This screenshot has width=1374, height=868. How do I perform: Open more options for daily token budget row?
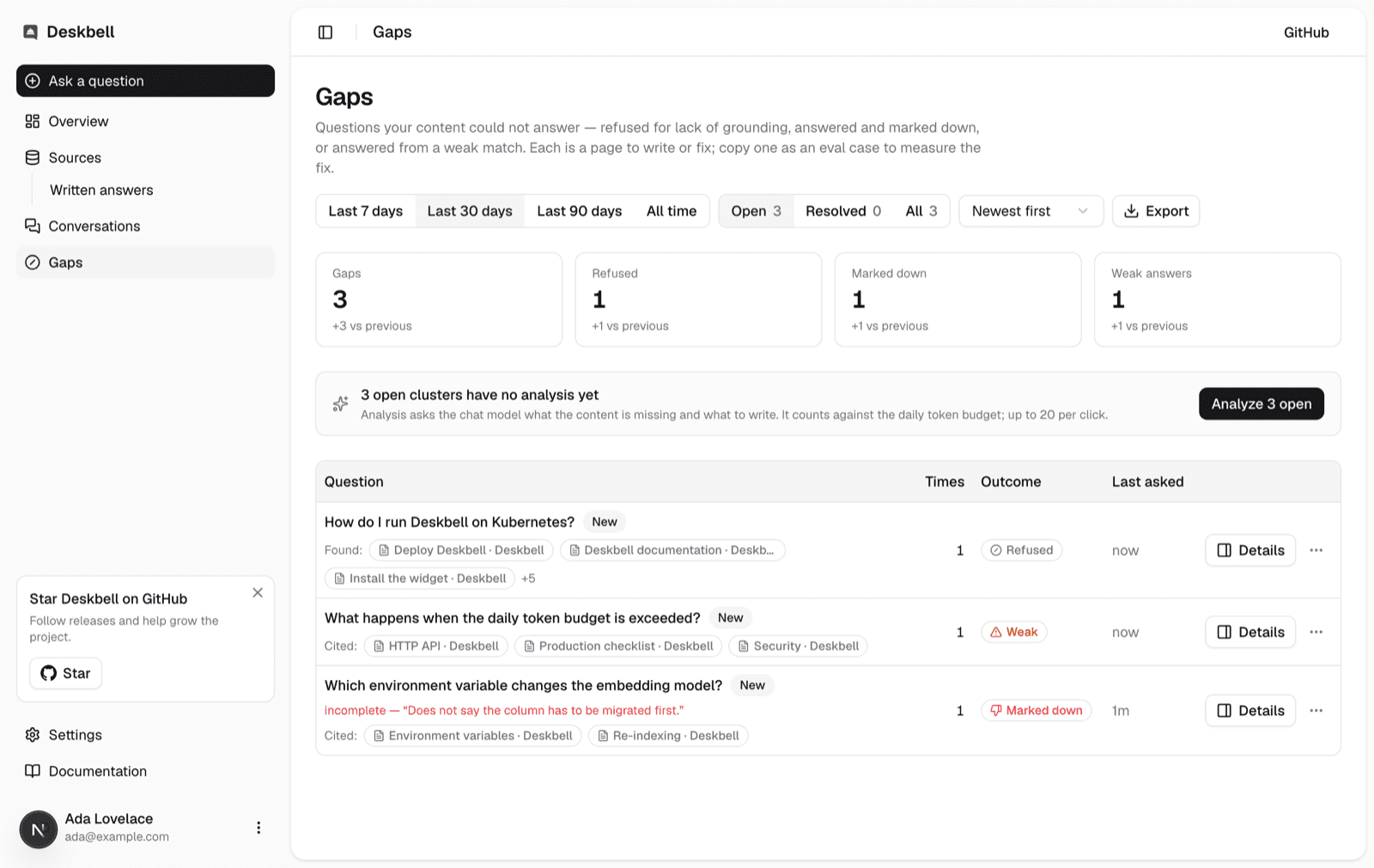pos(1316,632)
